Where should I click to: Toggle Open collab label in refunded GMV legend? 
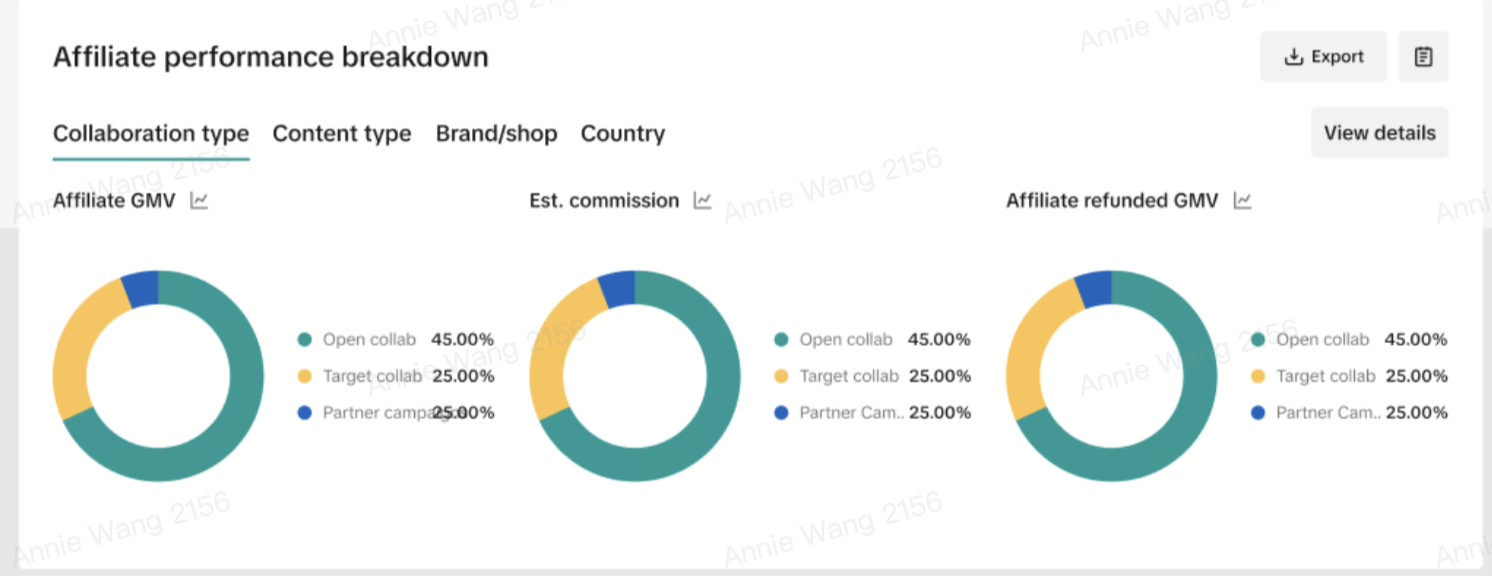(1322, 340)
